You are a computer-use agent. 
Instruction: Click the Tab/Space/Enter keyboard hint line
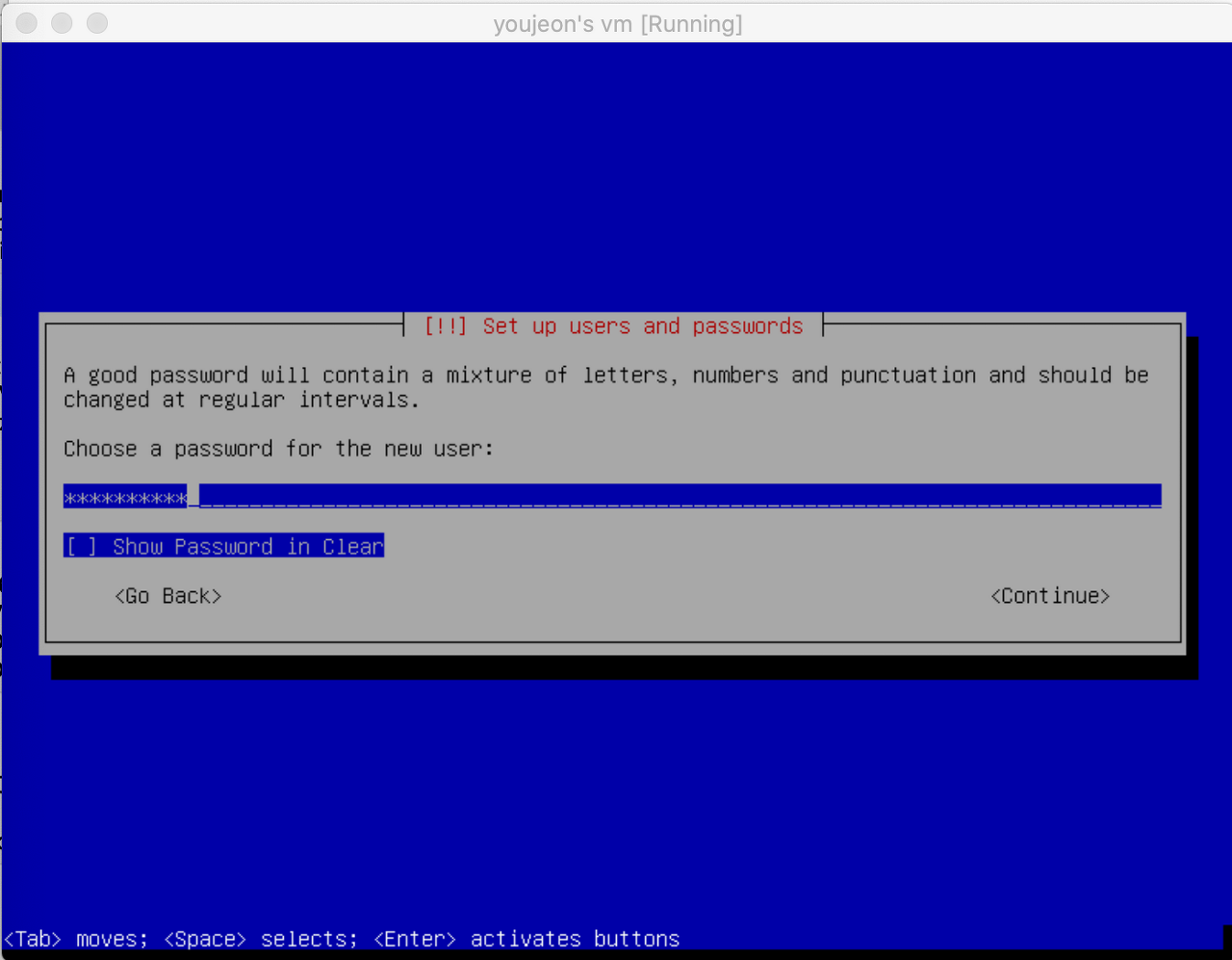[342, 939]
